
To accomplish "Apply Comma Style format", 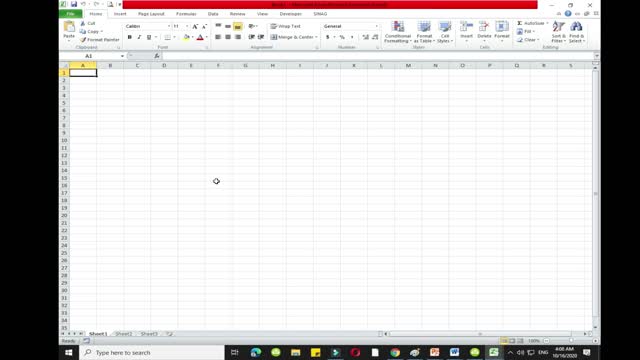I will coord(352,37).
